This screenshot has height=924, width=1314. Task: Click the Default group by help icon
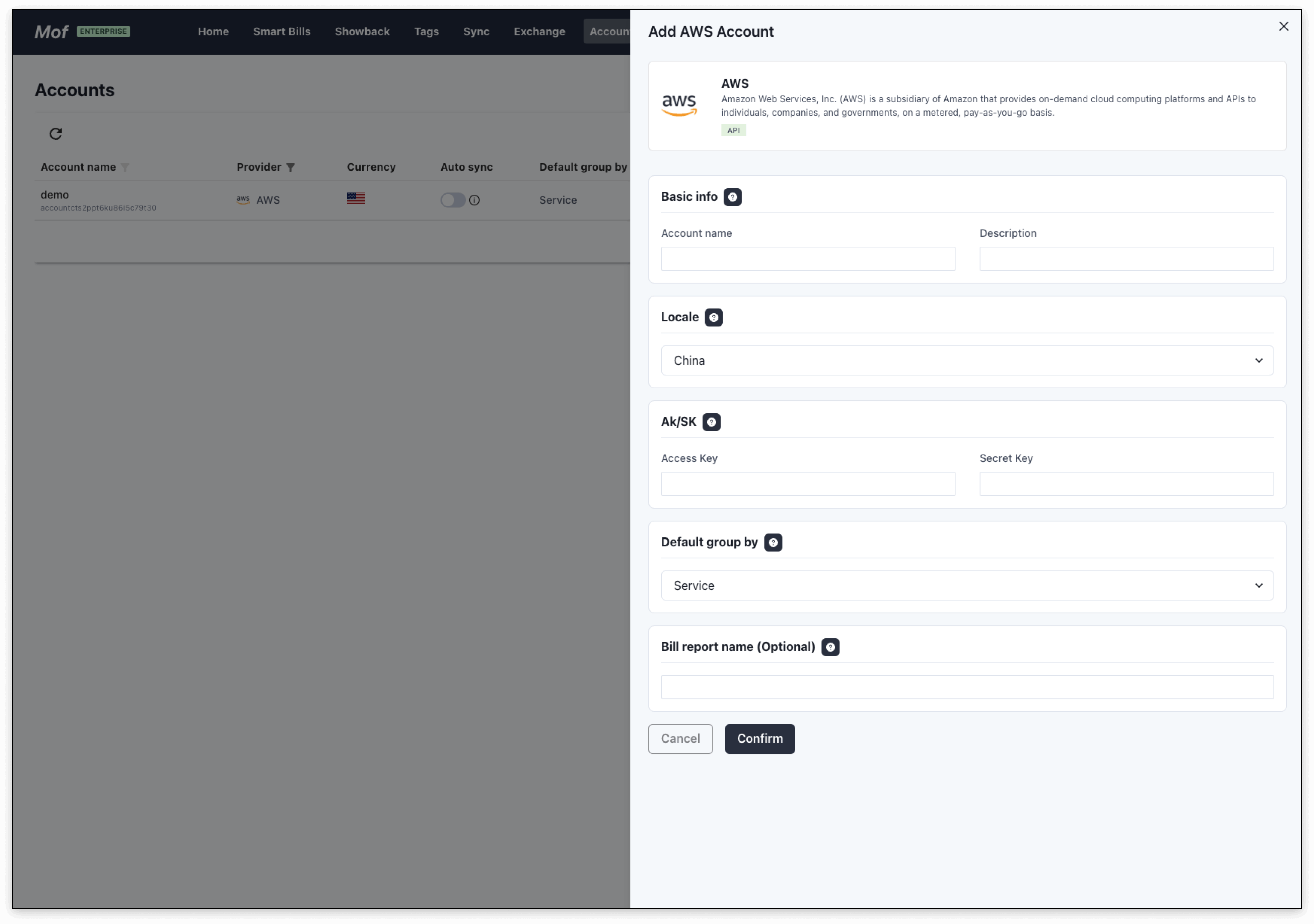pos(773,542)
